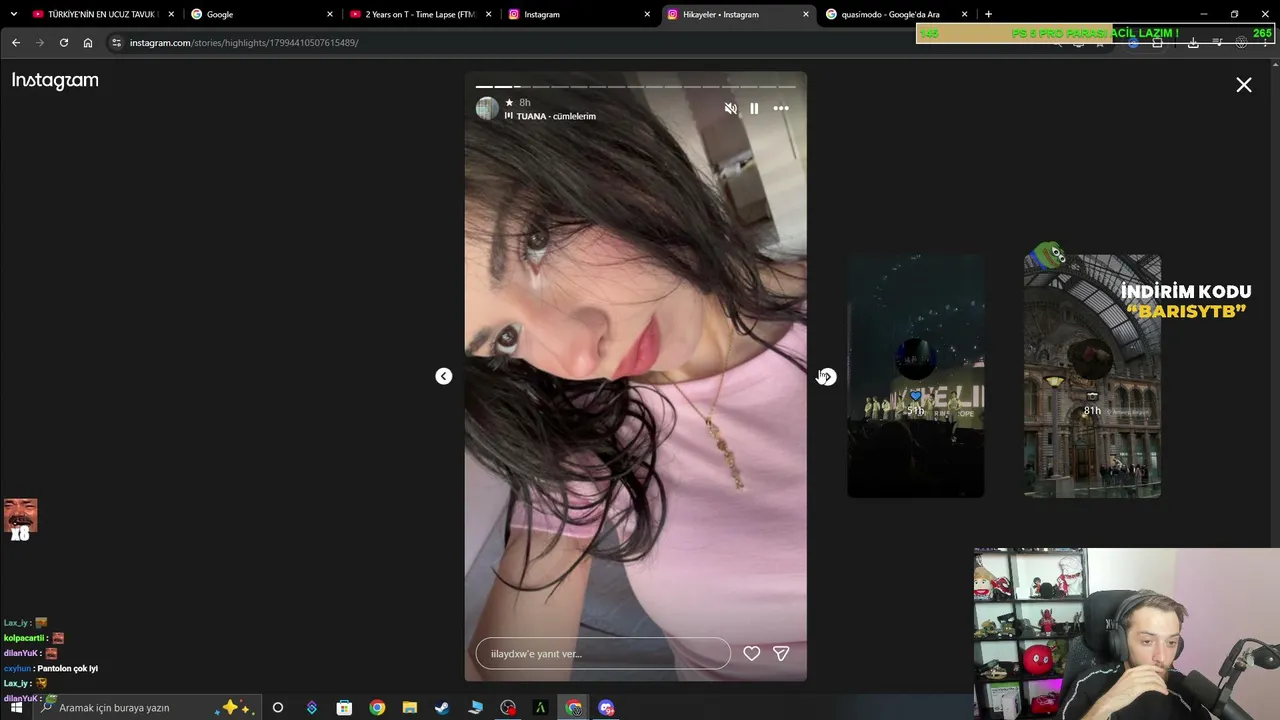Open the concert stage highlight preview

(916, 376)
